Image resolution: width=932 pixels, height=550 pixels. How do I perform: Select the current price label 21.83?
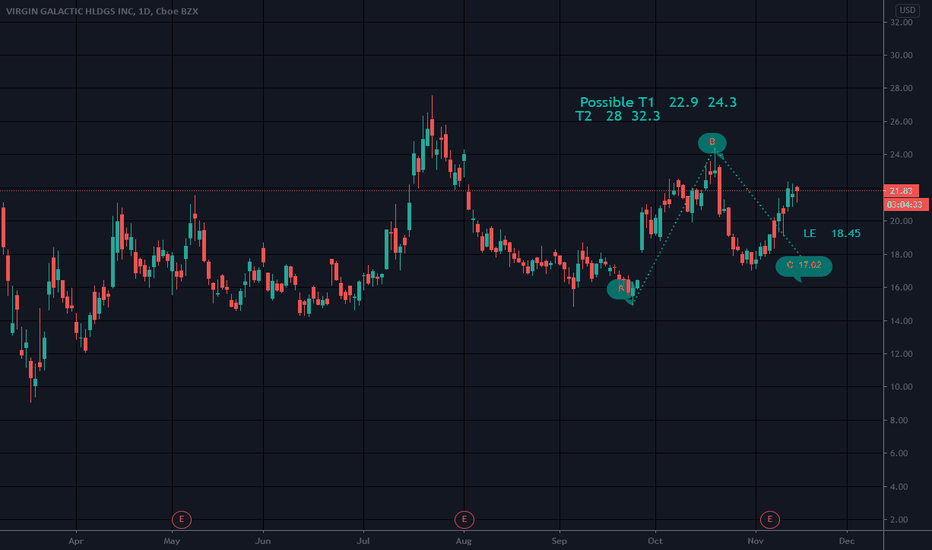901,191
